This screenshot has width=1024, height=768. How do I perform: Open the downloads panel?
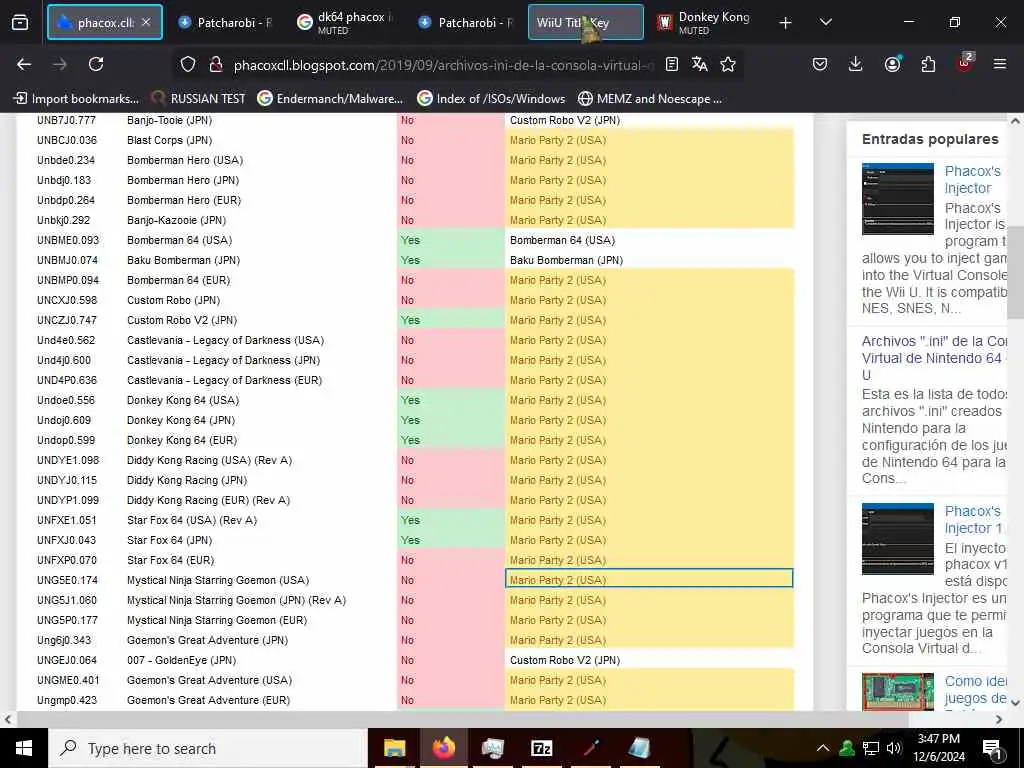coord(856,64)
